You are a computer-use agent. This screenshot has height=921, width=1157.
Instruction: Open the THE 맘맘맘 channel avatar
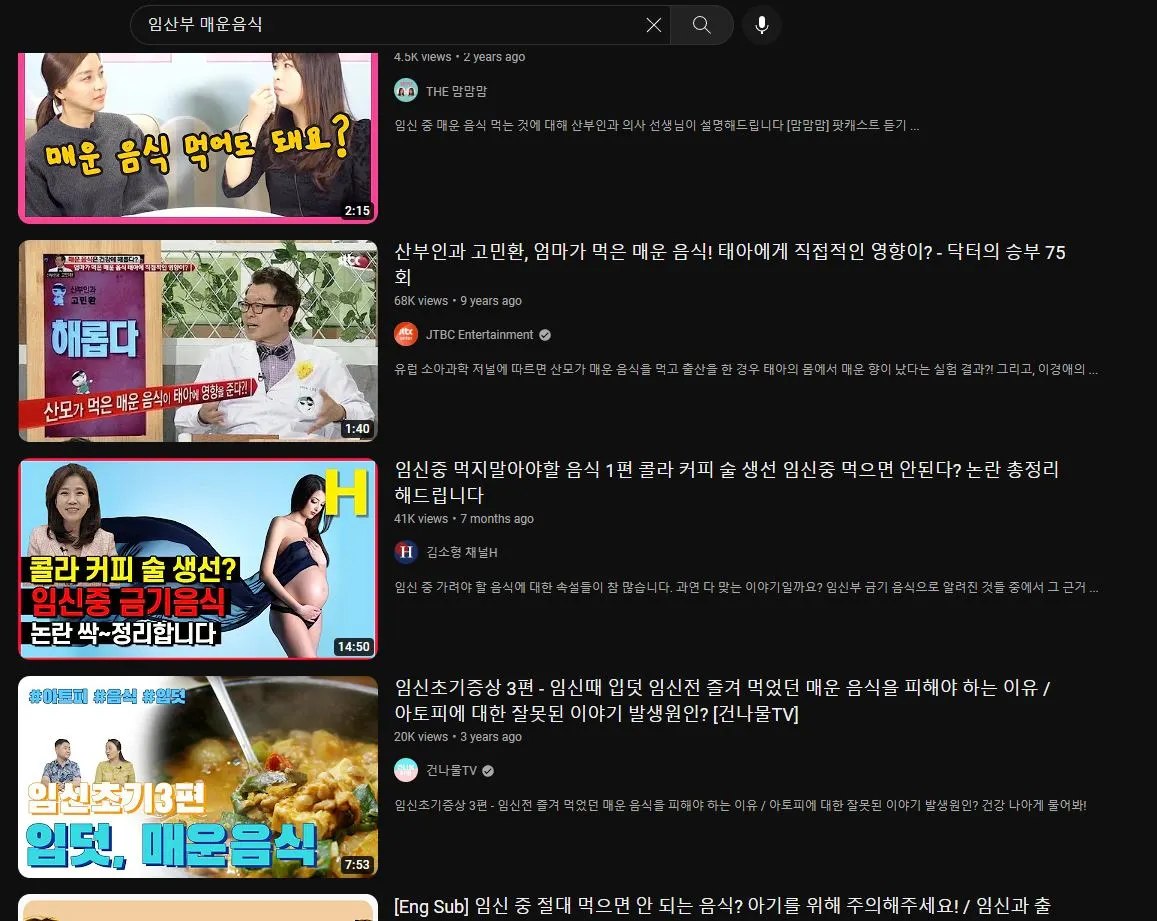tap(406, 90)
